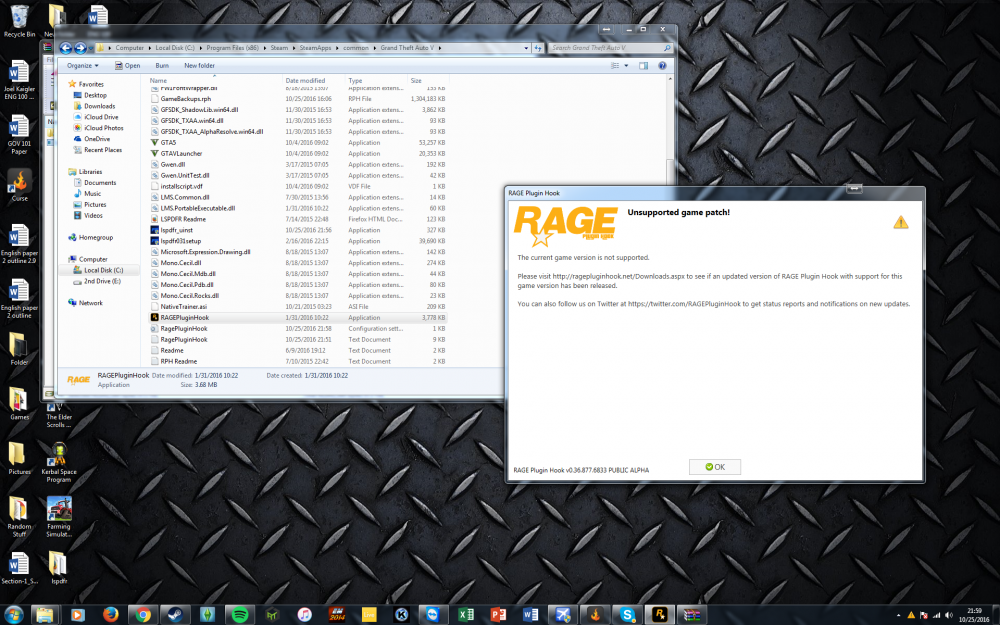Select the lspdfr_uinst file
1000x625 pixels.
click(x=176, y=230)
